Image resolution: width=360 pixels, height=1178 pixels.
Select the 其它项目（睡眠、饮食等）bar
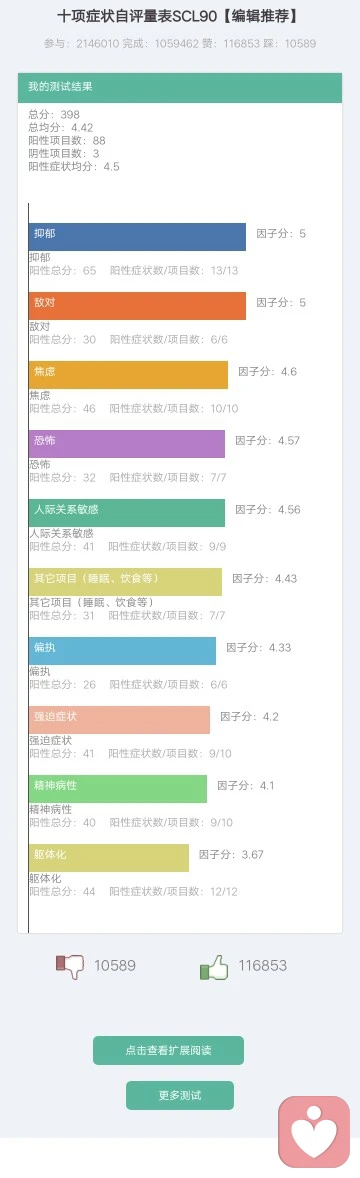pos(126,581)
